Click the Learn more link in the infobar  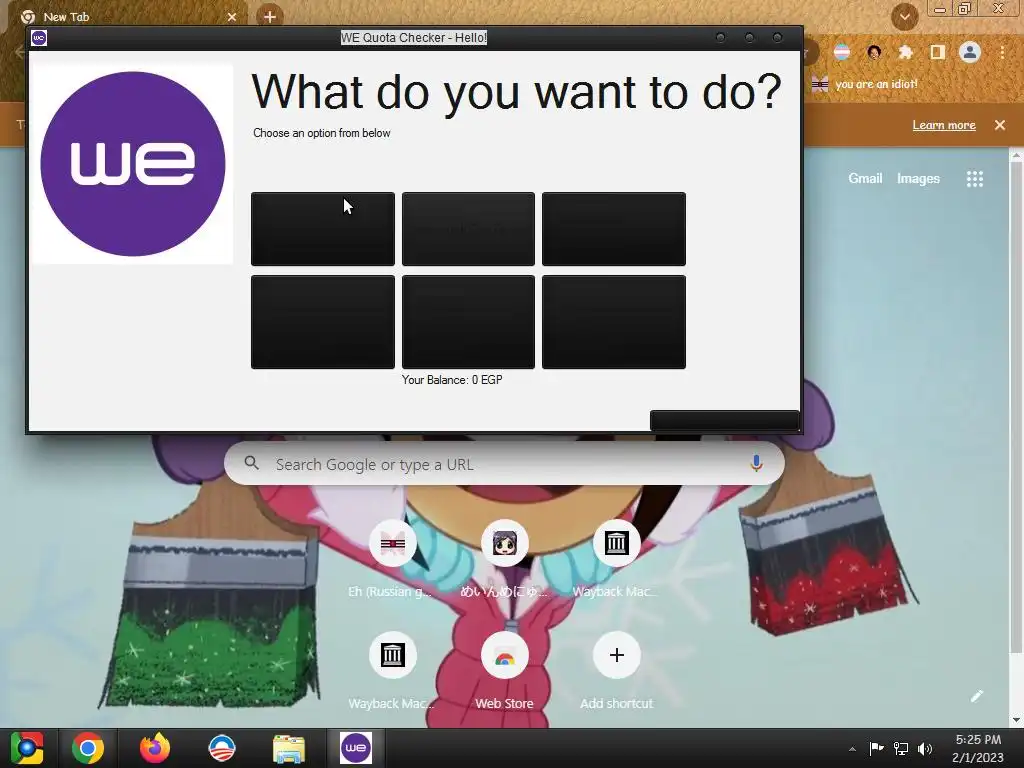(x=944, y=125)
